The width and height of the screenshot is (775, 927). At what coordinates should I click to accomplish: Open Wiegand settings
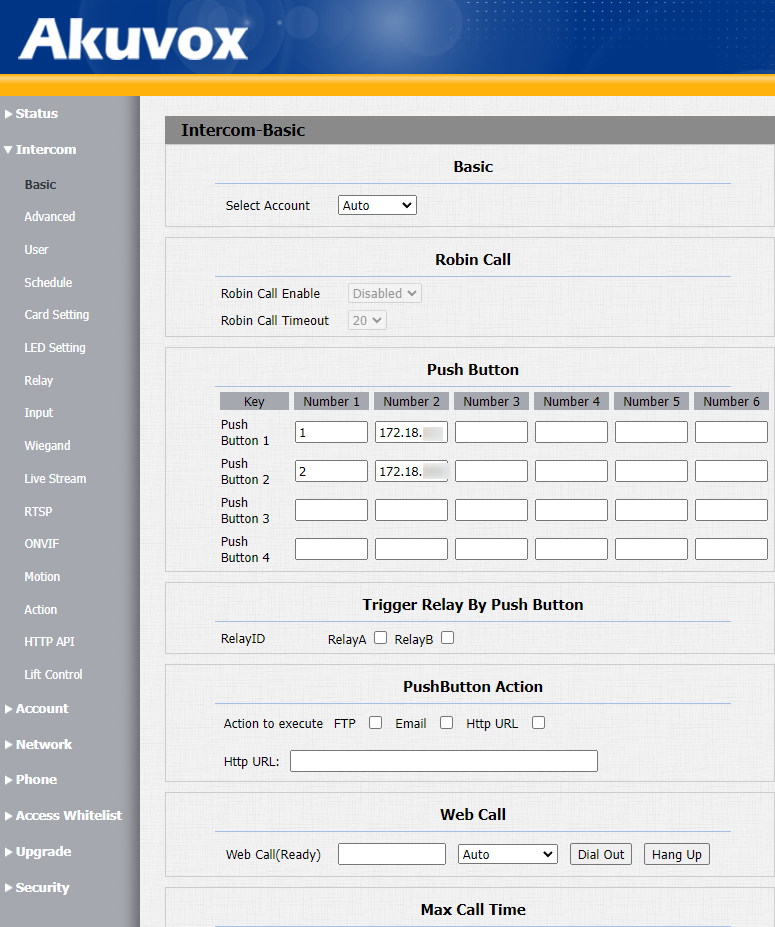coord(47,446)
